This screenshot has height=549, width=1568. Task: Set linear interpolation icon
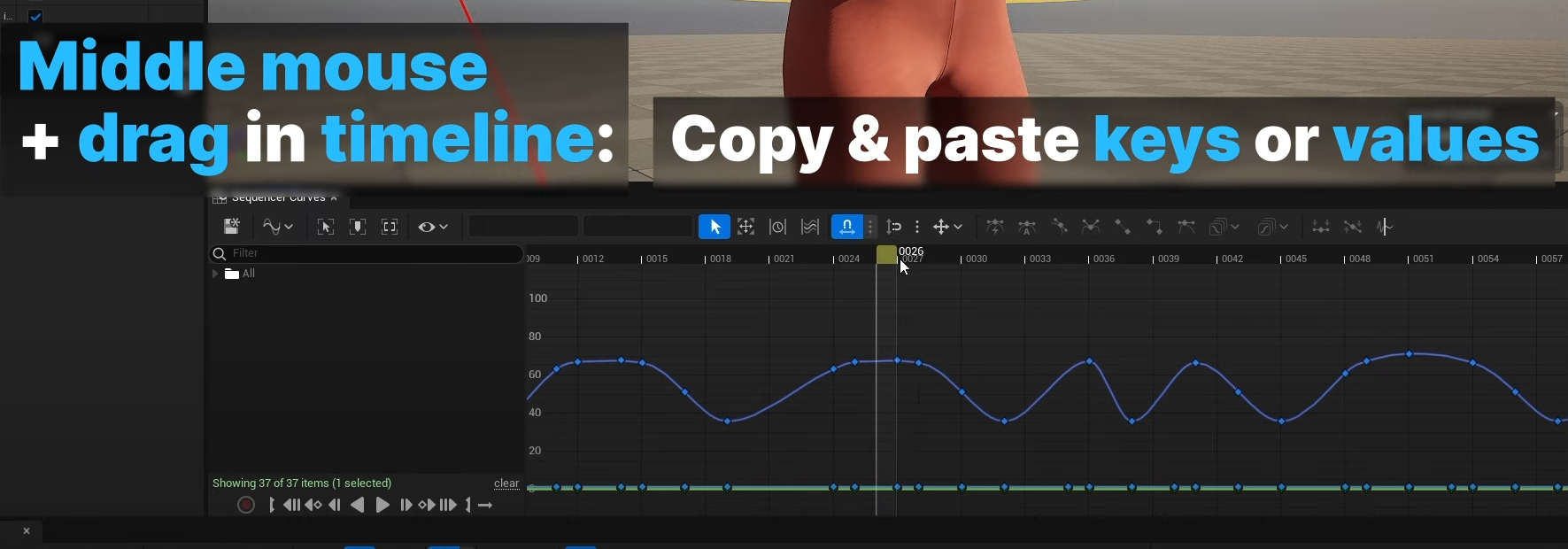coord(1123,227)
